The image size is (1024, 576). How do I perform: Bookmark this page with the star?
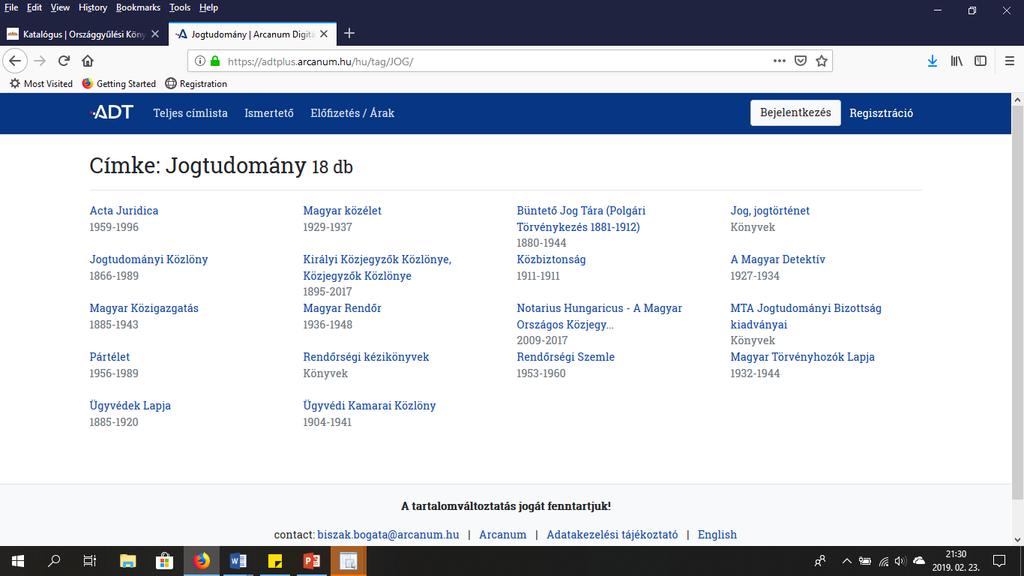pyautogui.click(x=822, y=61)
